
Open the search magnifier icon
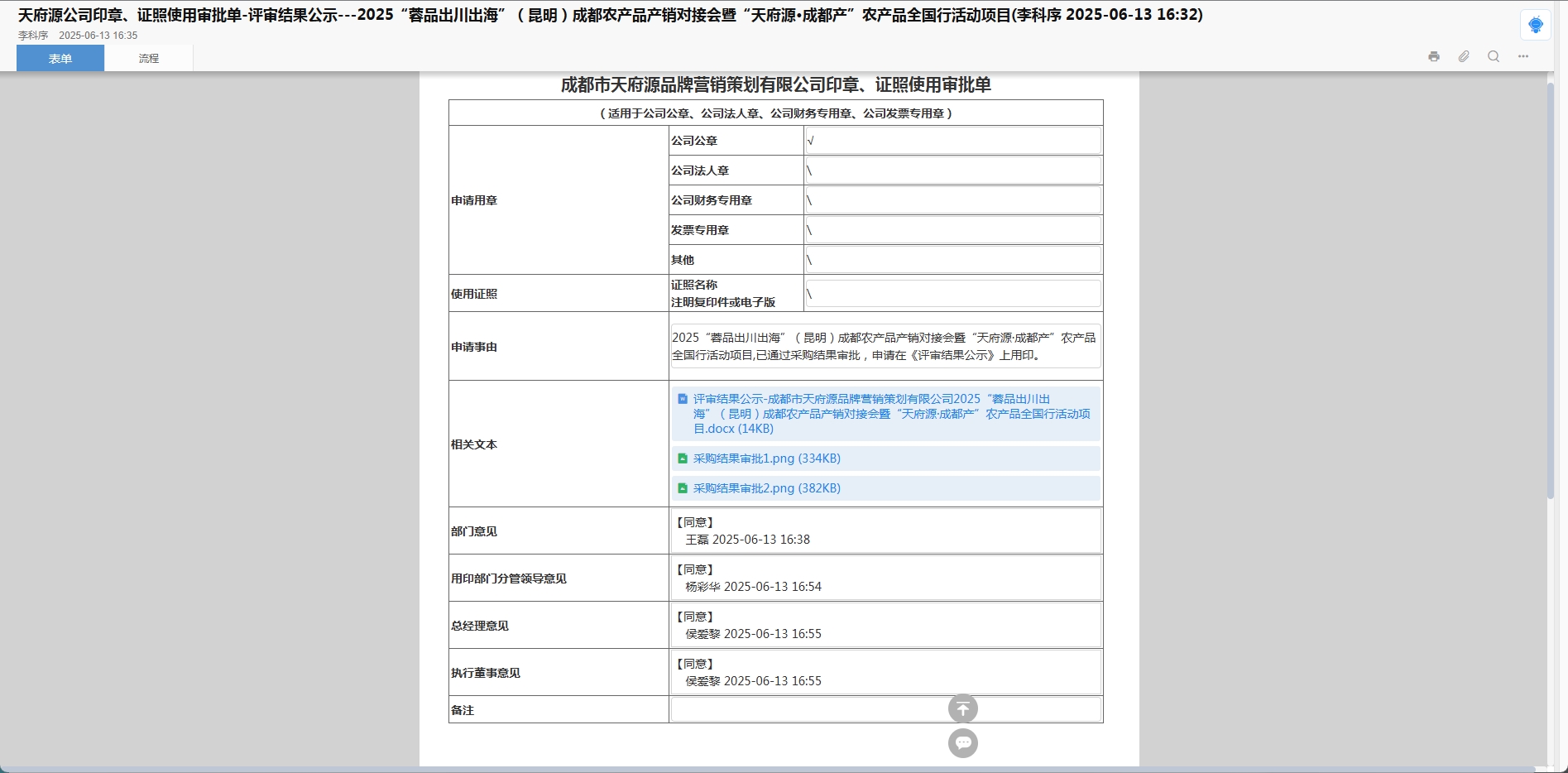(x=1494, y=56)
